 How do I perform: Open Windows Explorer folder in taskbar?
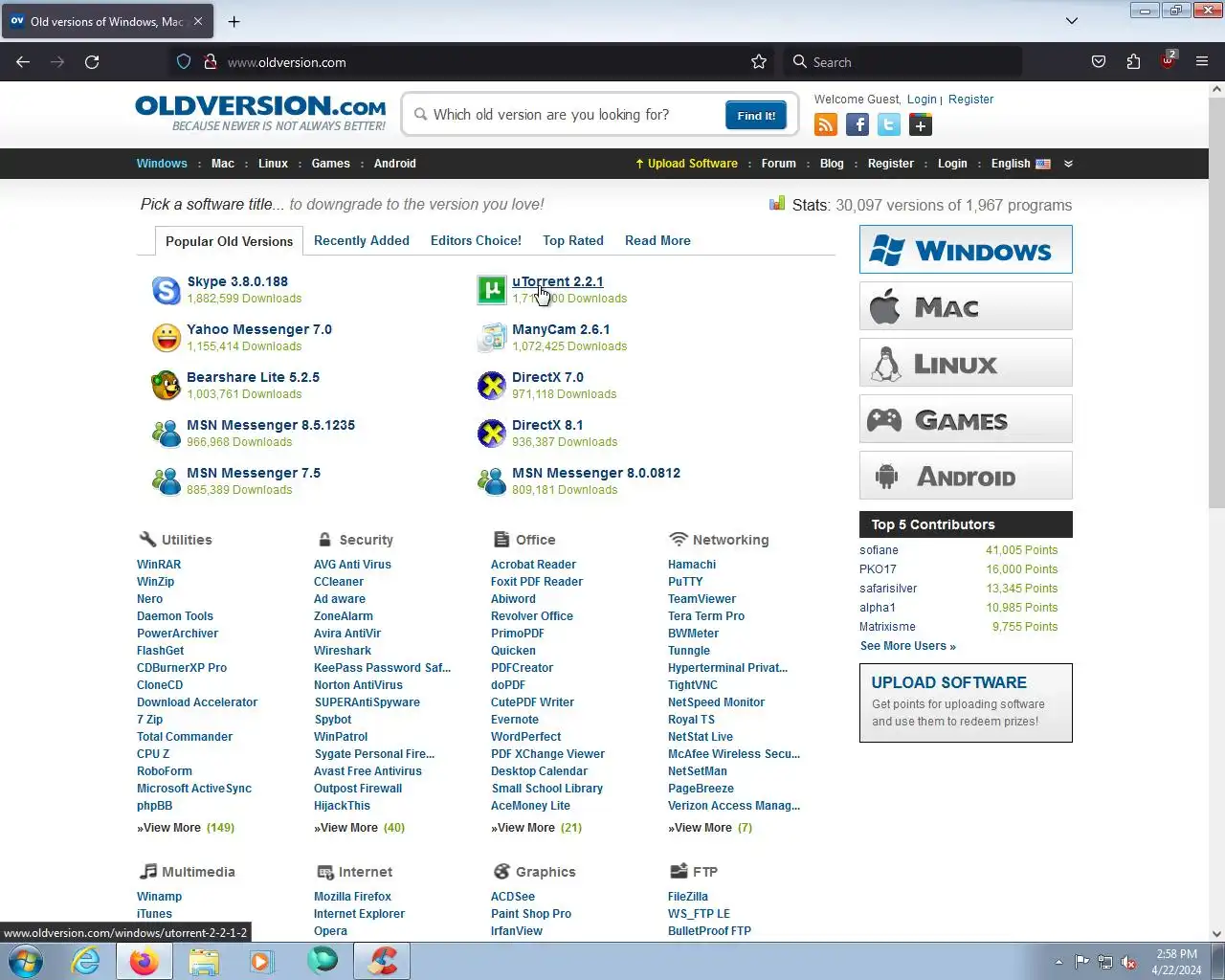point(203,961)
